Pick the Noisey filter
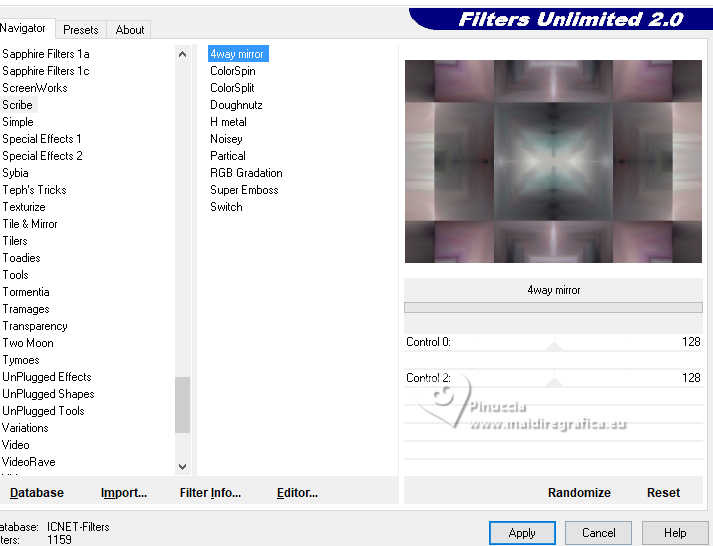 click(226, 139)
